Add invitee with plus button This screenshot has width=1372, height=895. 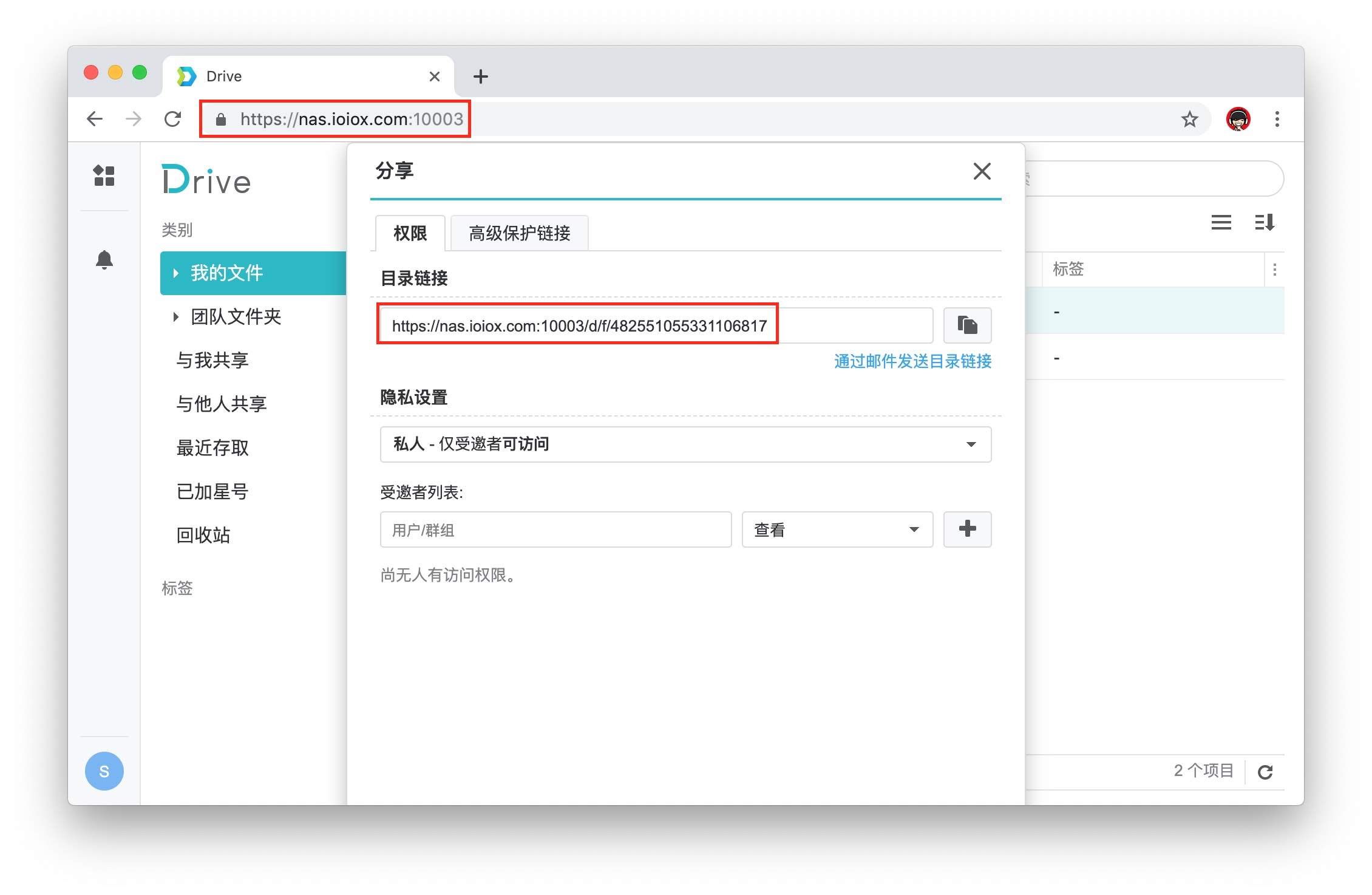pyautogui.click(x=966, y=529)
